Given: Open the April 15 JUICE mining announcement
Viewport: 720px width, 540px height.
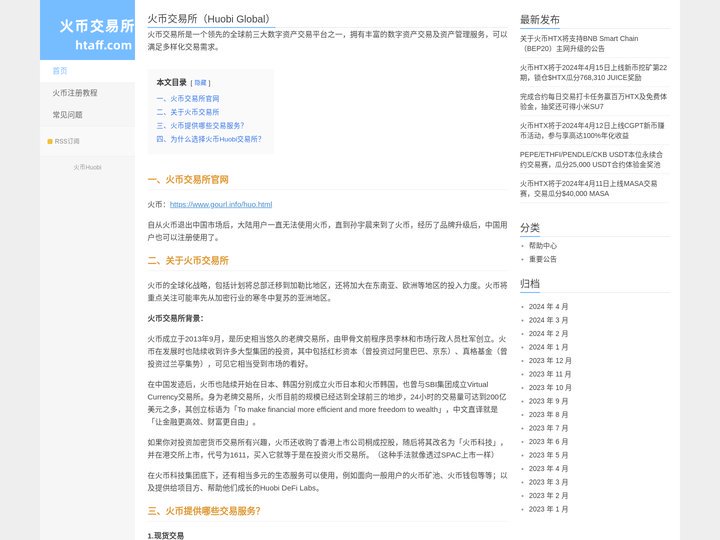Looking at the screenshot, I should tap(593, 73).
